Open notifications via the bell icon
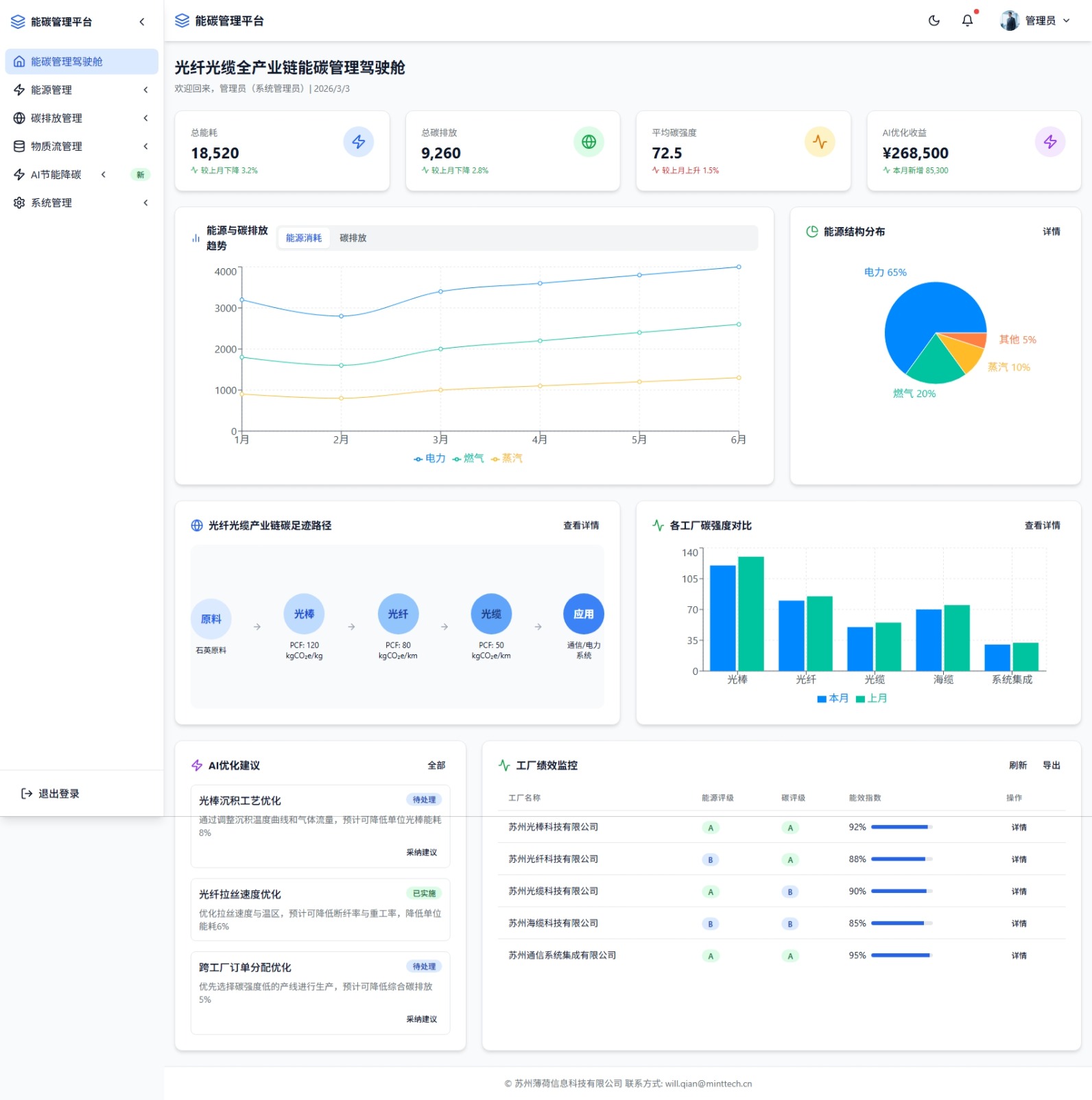This screenshot has height=1100, width=1092. click(x=967, y=21)
